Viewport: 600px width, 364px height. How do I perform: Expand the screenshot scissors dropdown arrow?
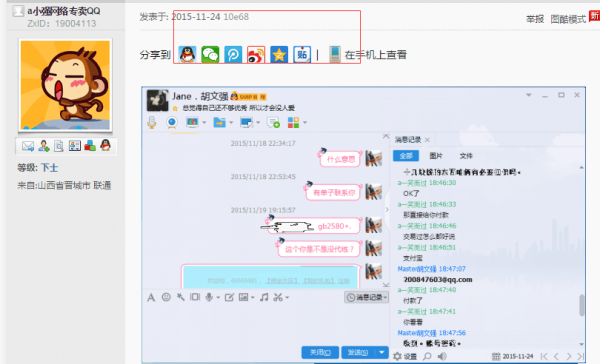click(x=287, y=297)
